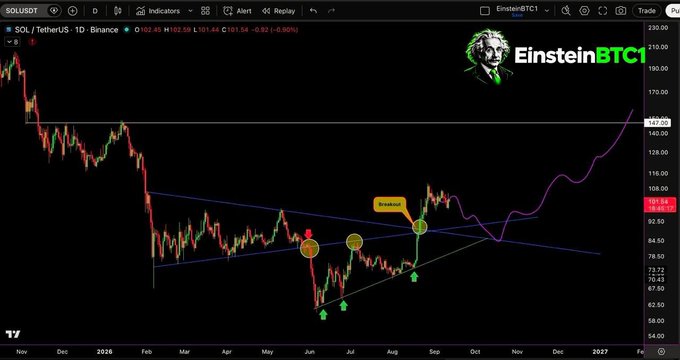Click 230.00 on the price axis

[657, 28]
